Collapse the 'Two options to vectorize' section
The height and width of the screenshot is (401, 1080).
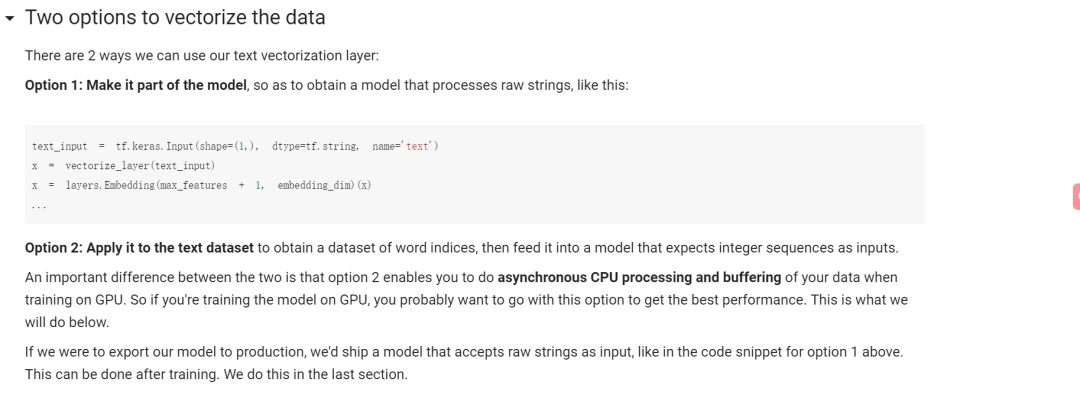[x=10, y=18]
